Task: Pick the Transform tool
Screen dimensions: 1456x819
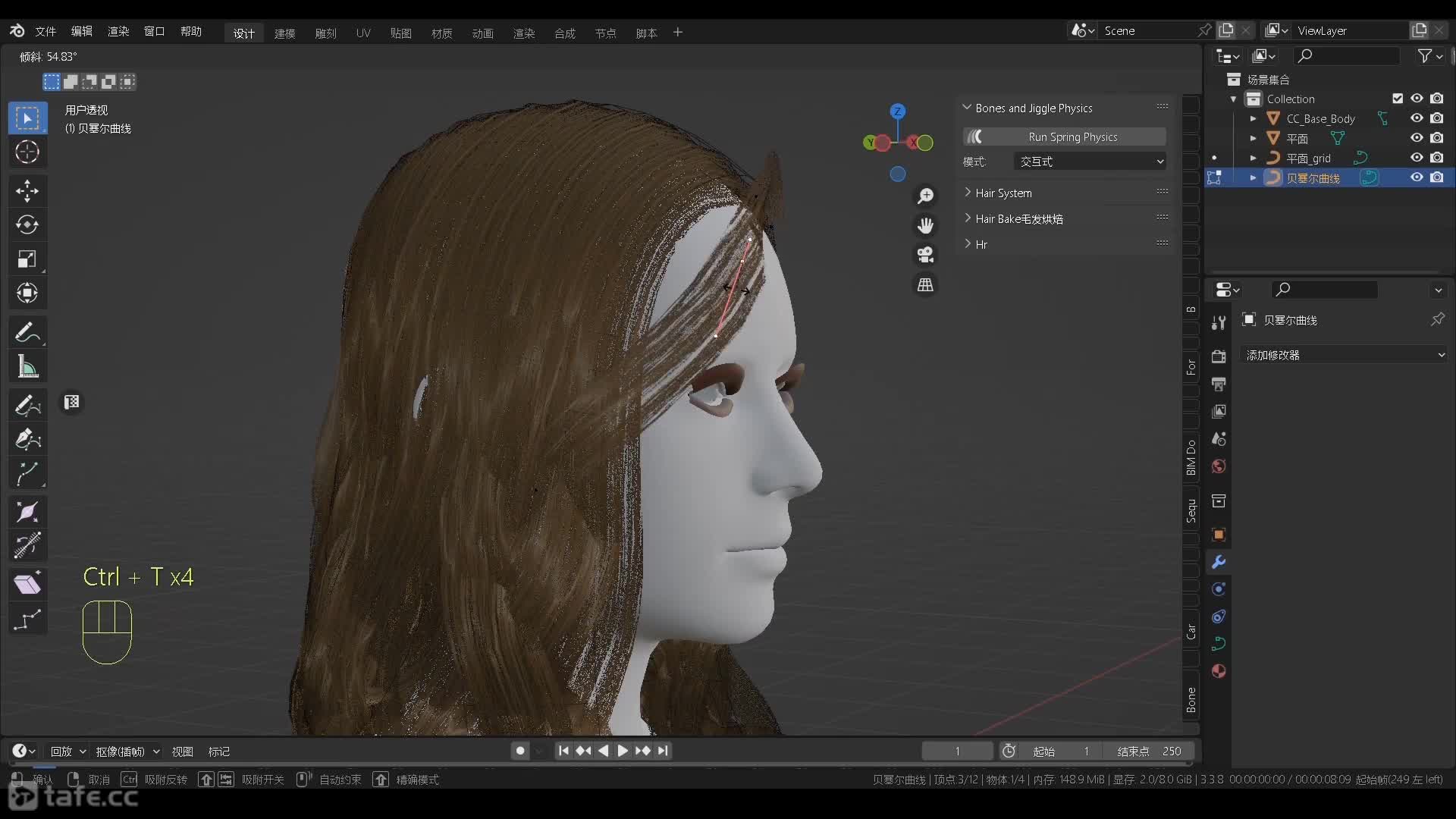Action: point(27,293)
